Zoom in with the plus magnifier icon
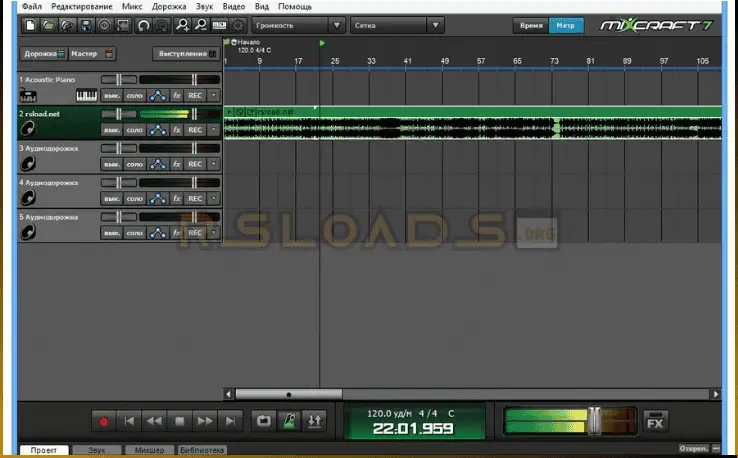 coord(182,24)
